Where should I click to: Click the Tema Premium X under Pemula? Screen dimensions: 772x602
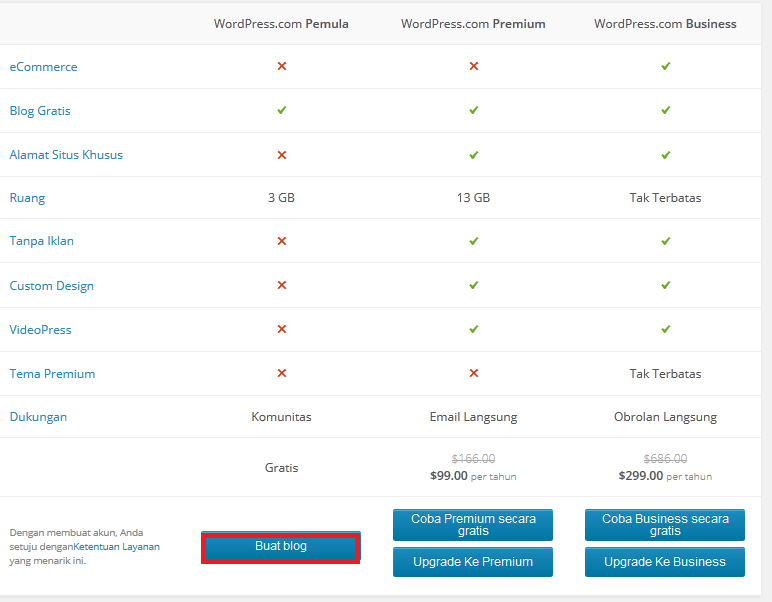click(x=282, y=373)
